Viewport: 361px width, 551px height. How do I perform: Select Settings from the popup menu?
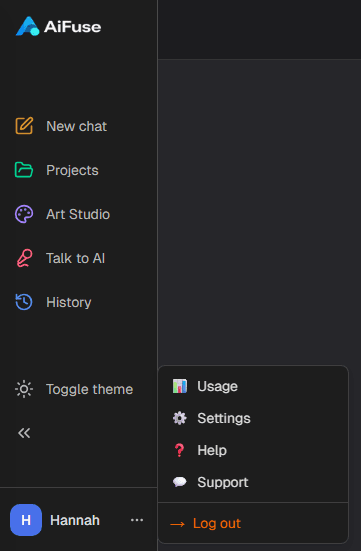point(253,418)
